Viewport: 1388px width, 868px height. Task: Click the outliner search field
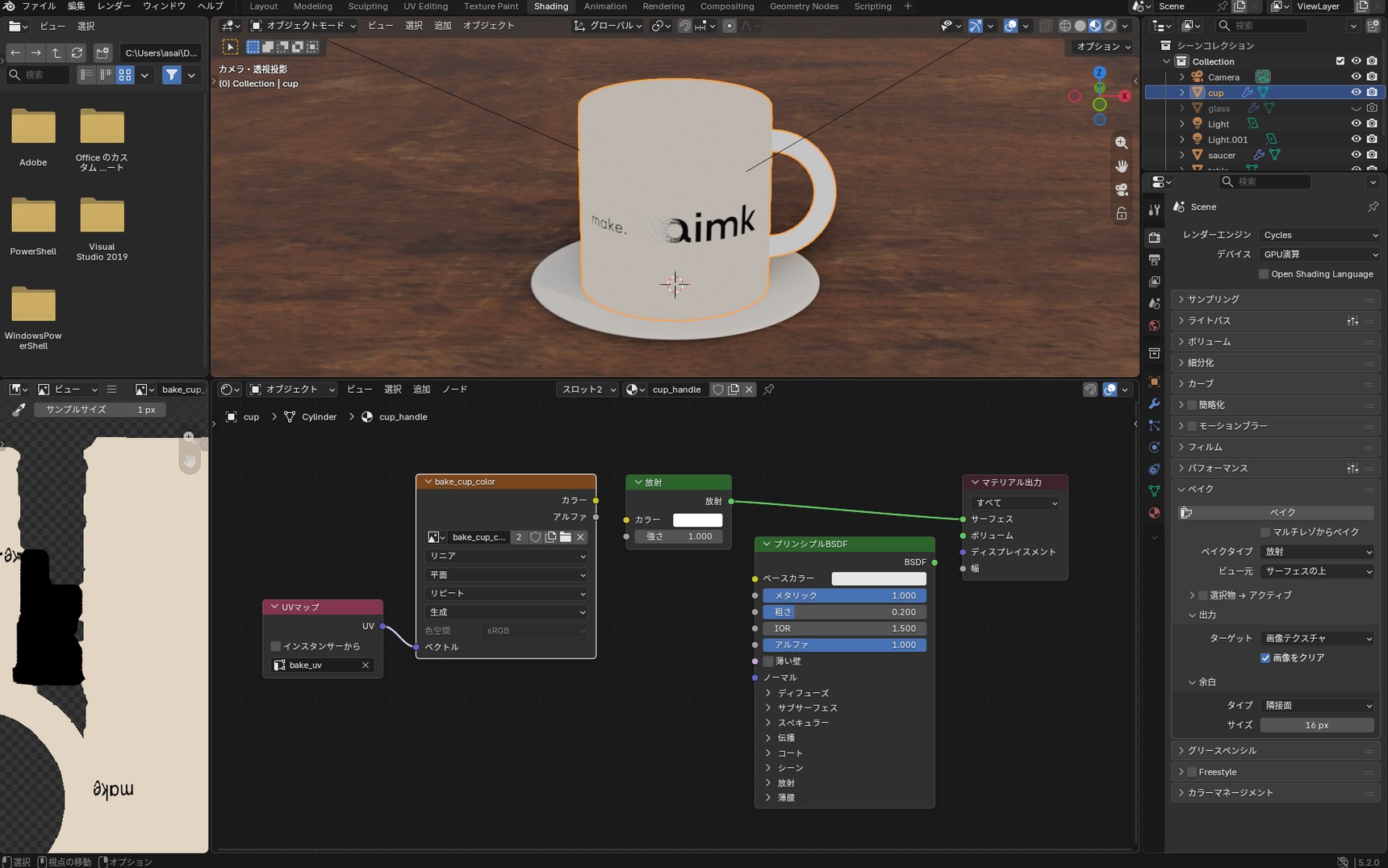tap(1261, 26)
